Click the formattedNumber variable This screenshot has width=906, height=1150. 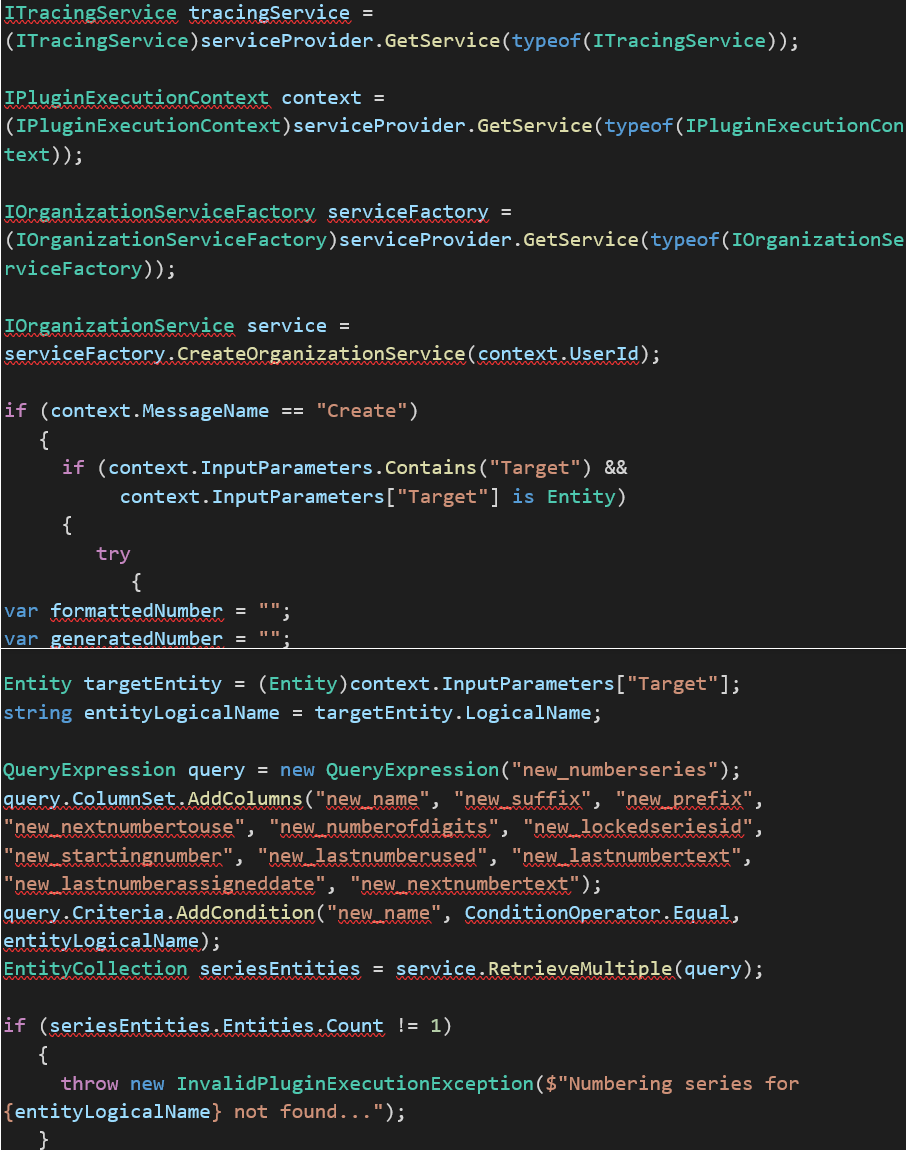(136, 611)
